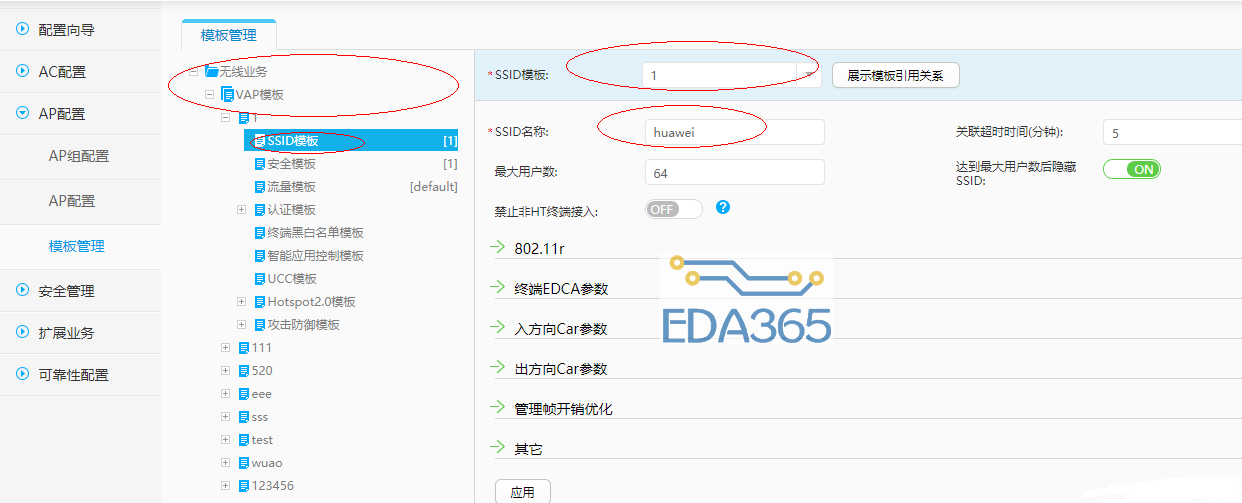Expand the 攻击防御模板 tree node
The image size is (1242, 503).
pyautogui.click(x=242, y=324)
